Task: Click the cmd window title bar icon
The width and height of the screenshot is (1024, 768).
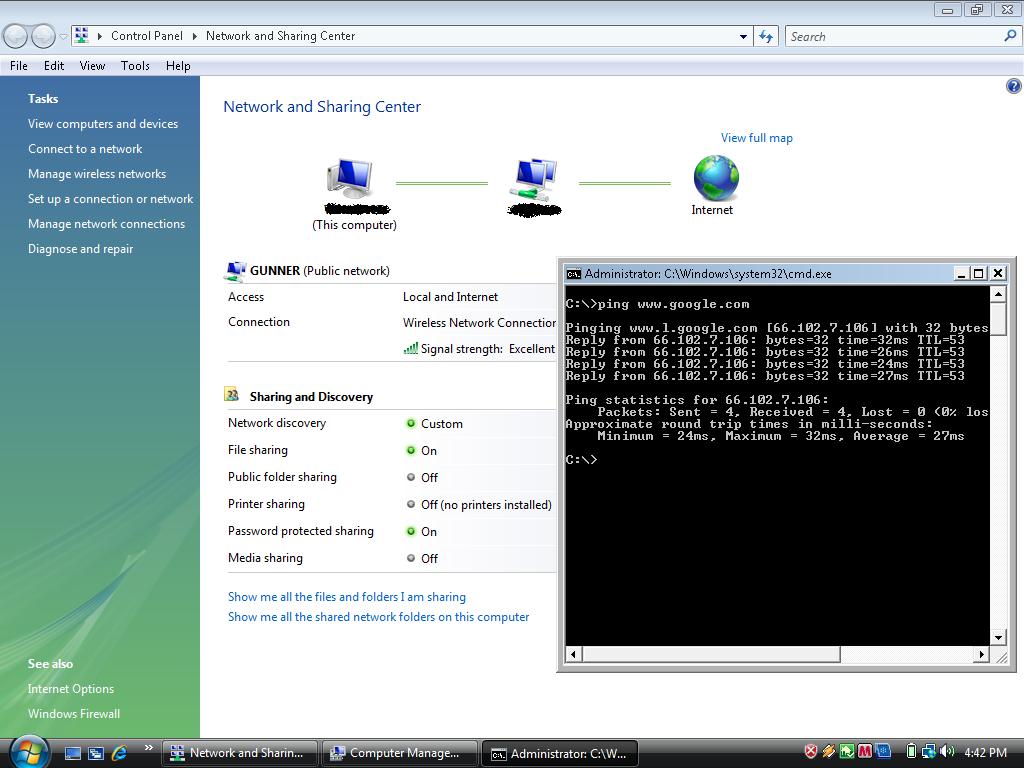Action: [x=573, y=274]
